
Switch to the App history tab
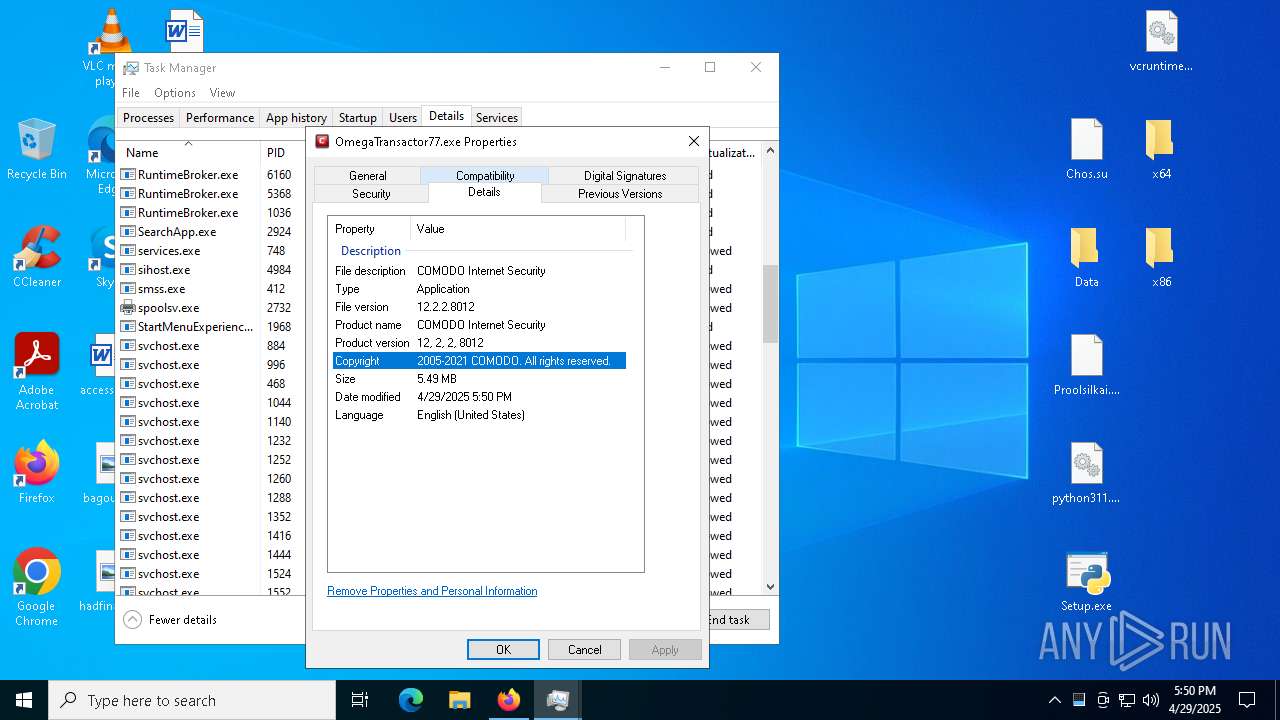(x=296, y=118)
